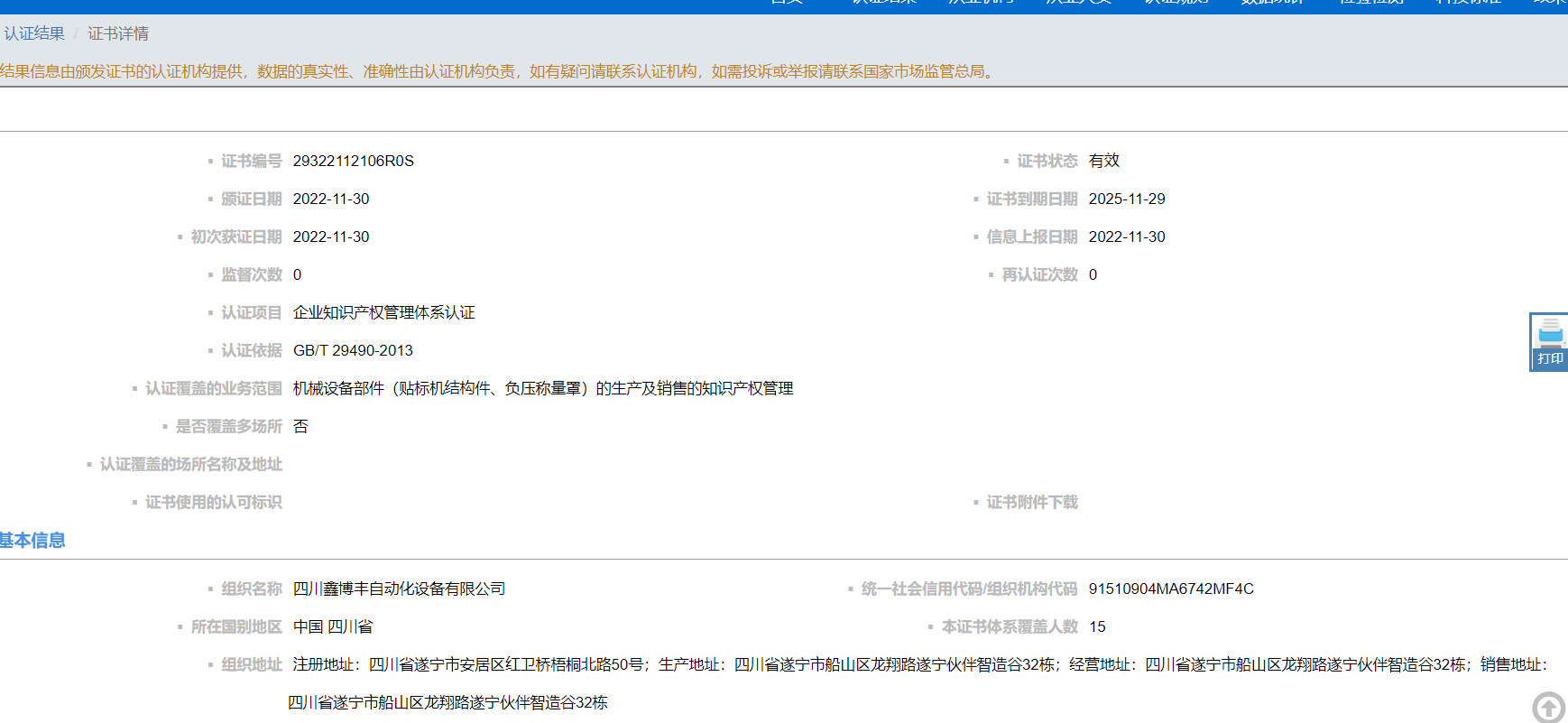Click standard GB/T 29490-2013
Viewport: 1568px width, 723px height.
click(x=353, y=350)
